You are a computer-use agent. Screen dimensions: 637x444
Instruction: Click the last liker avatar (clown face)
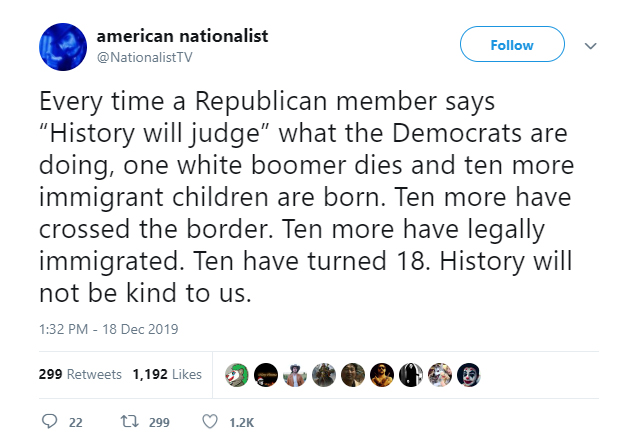(468, 374)
